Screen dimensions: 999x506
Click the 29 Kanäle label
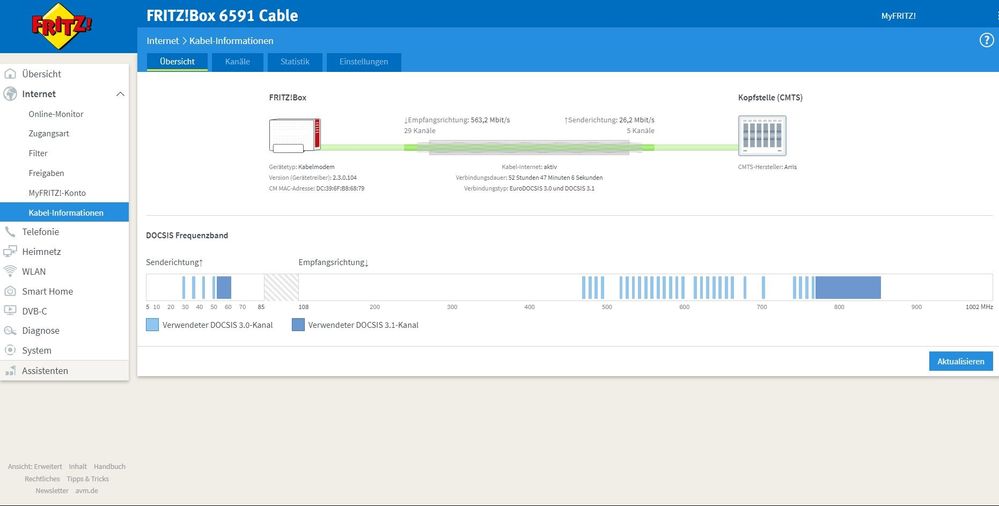coord(419,131)
